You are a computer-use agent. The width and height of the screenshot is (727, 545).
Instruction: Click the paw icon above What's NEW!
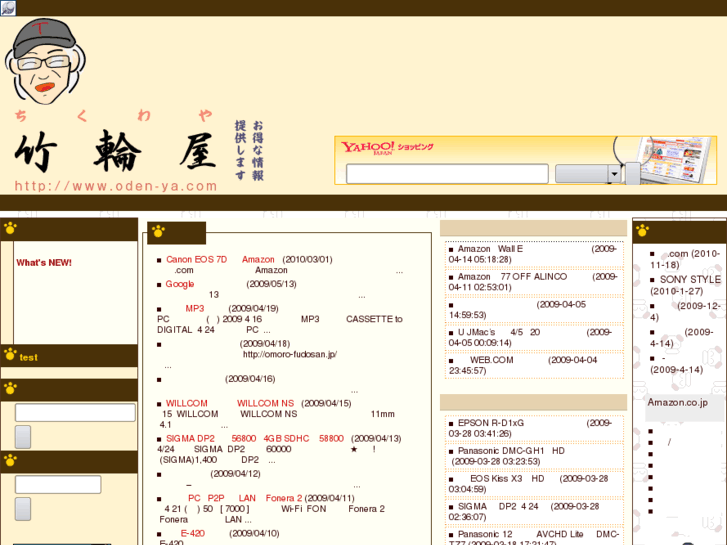point(10,228)
